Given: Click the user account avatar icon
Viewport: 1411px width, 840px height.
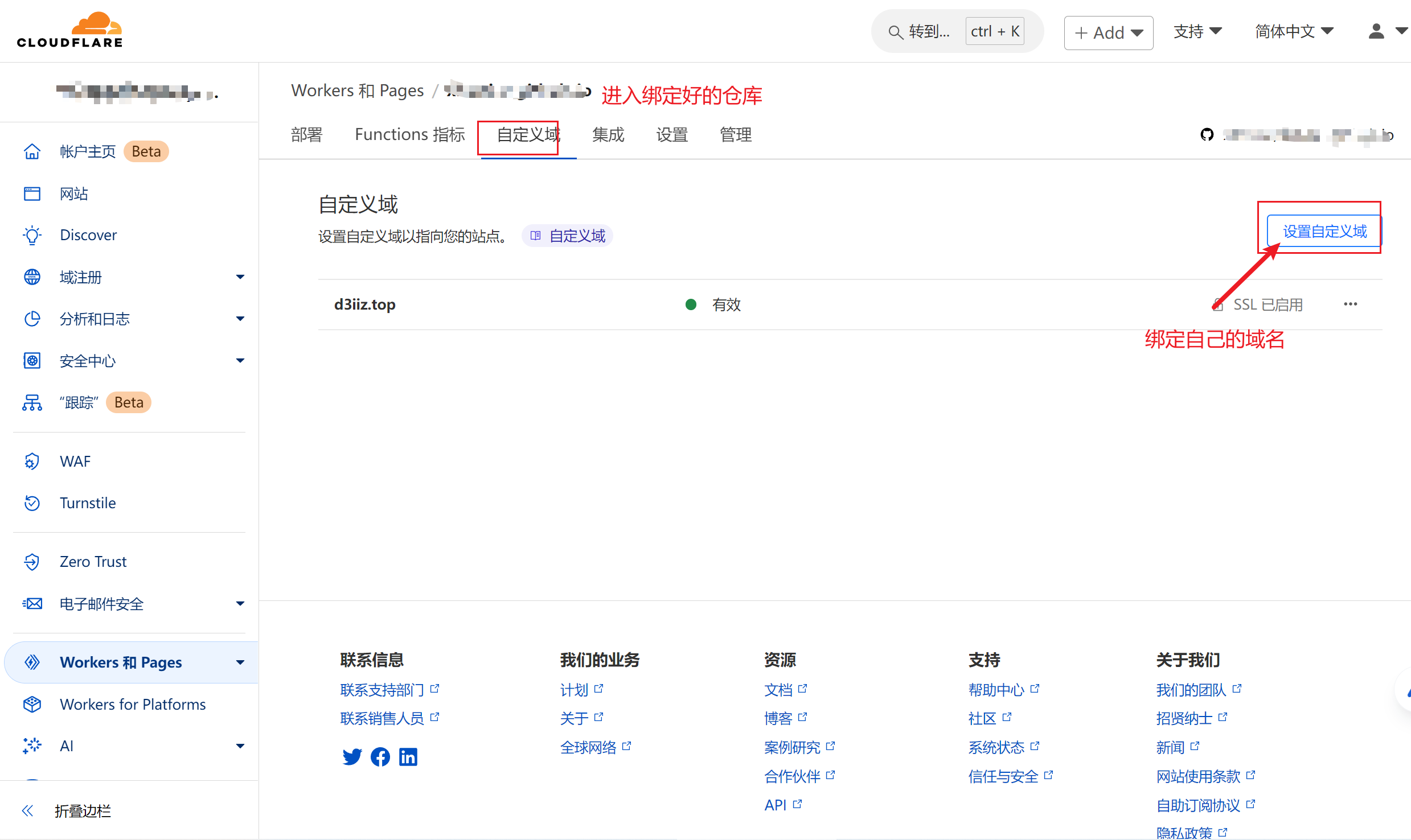Looking at the screenshot, I should coord(1376,31).
